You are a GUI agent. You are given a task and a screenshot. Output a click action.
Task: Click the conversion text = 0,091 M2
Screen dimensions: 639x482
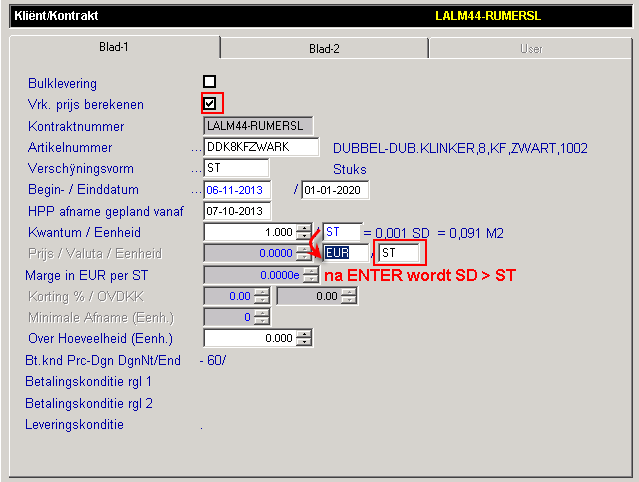(x=470, y=233)
